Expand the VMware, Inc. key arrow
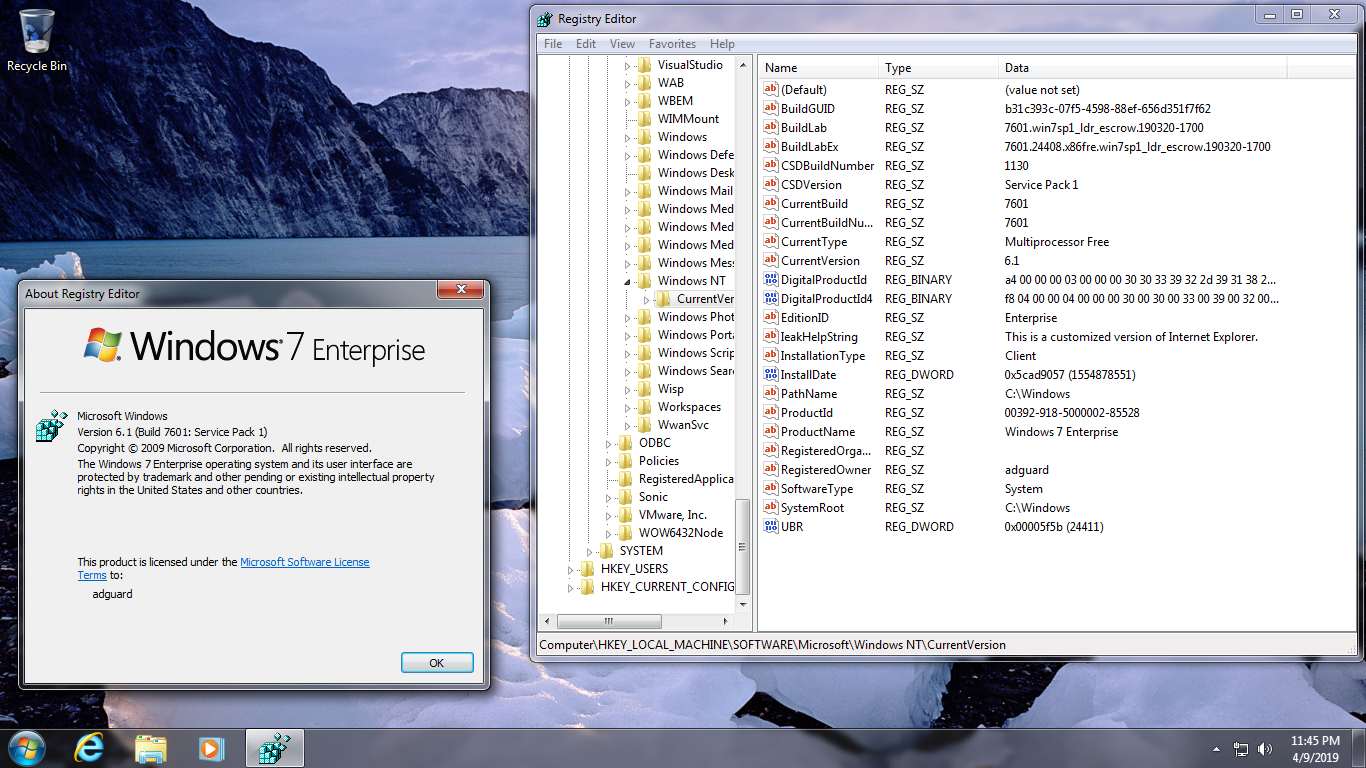 609,515
